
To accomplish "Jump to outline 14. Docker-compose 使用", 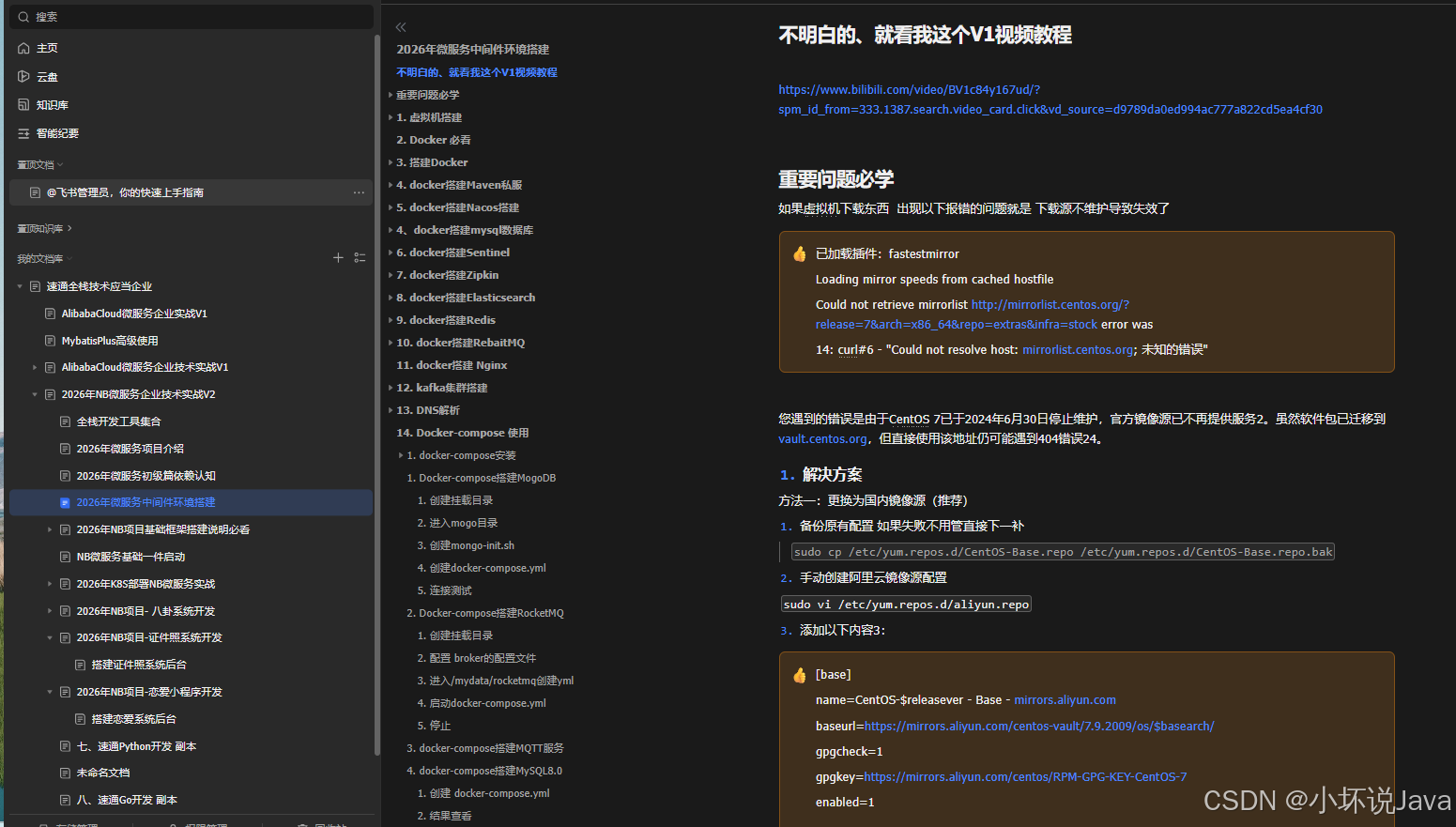I will point(463,433).
